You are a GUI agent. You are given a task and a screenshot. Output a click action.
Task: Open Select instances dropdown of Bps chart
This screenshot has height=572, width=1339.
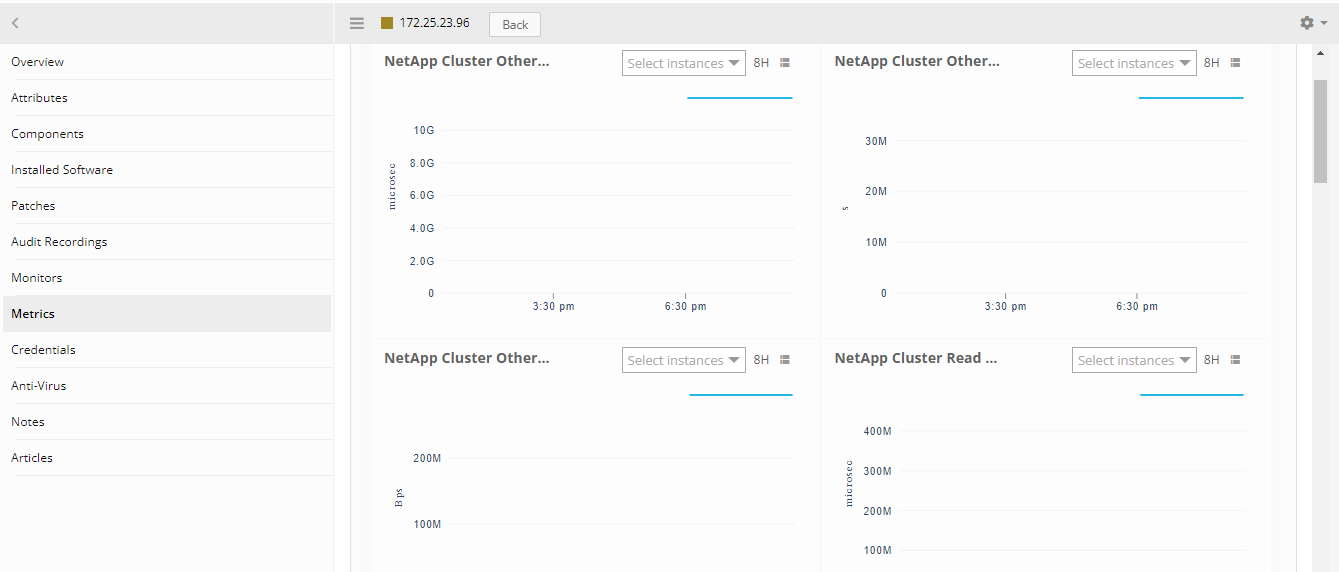[684, 360]
